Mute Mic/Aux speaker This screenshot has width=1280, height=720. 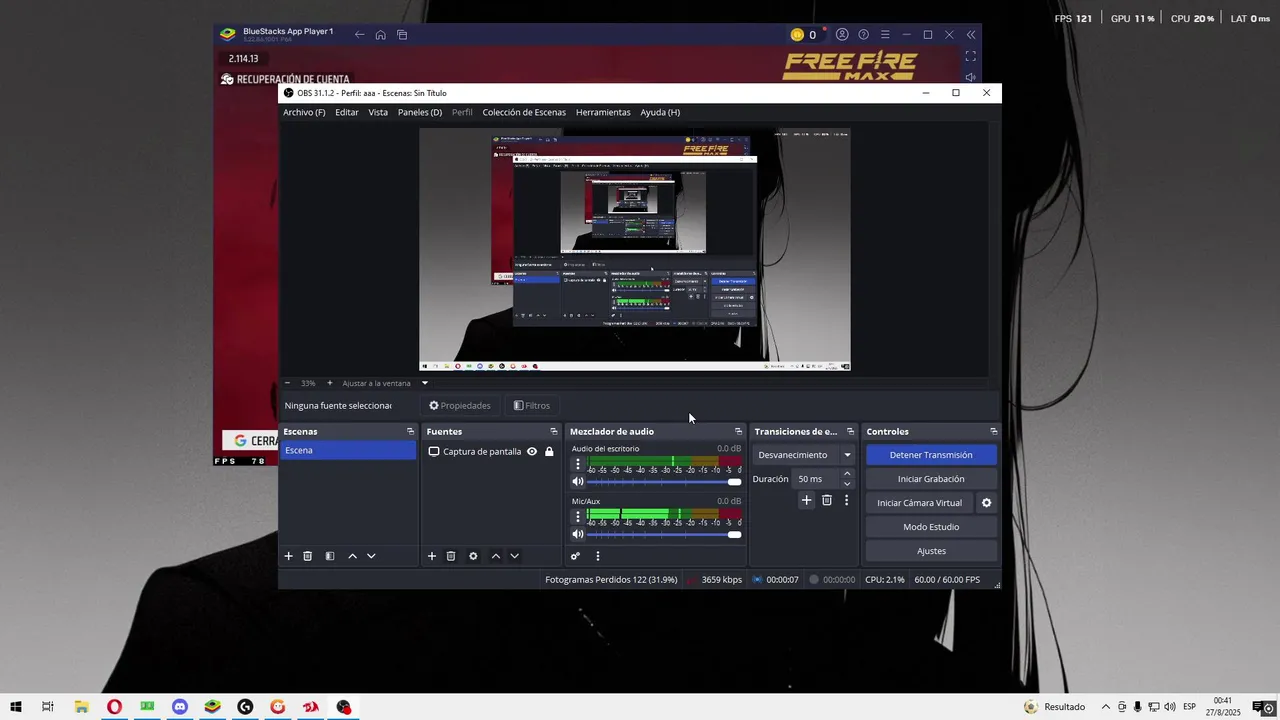click(x=577, y=535)
